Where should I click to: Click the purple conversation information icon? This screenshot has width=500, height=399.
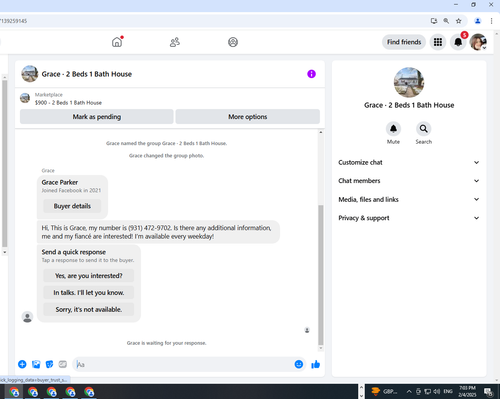tap(311, 74)
